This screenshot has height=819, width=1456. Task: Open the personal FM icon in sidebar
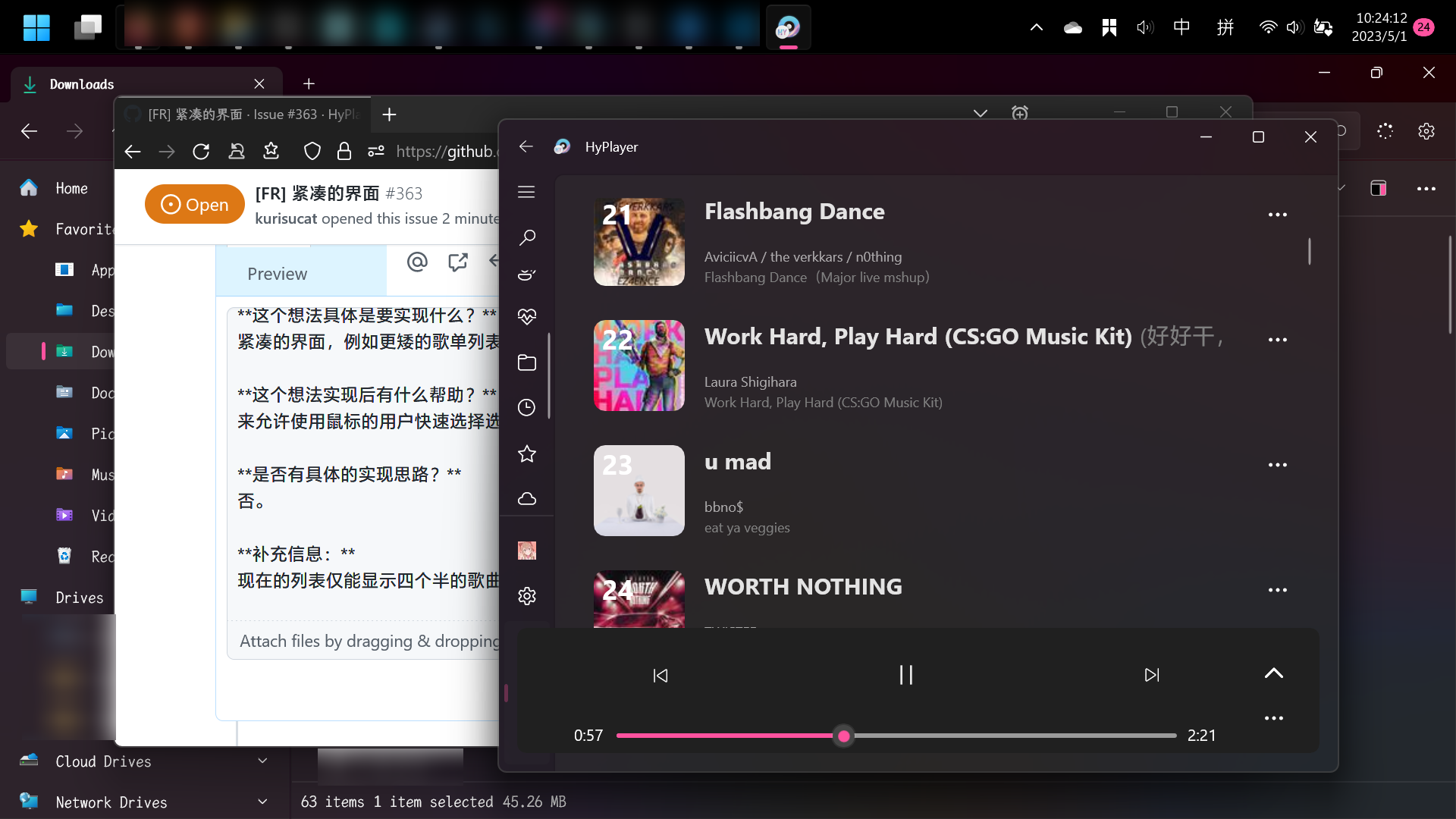[527, 274]
